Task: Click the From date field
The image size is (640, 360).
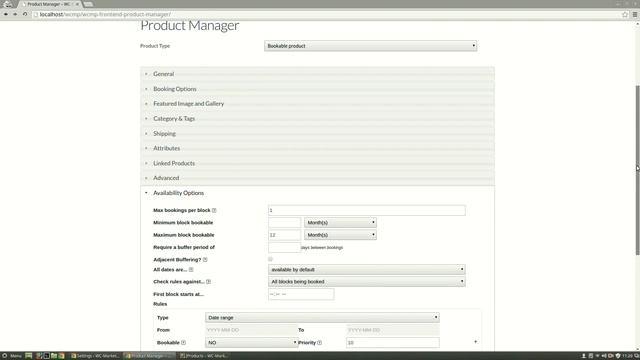Action: pos(251,330)
